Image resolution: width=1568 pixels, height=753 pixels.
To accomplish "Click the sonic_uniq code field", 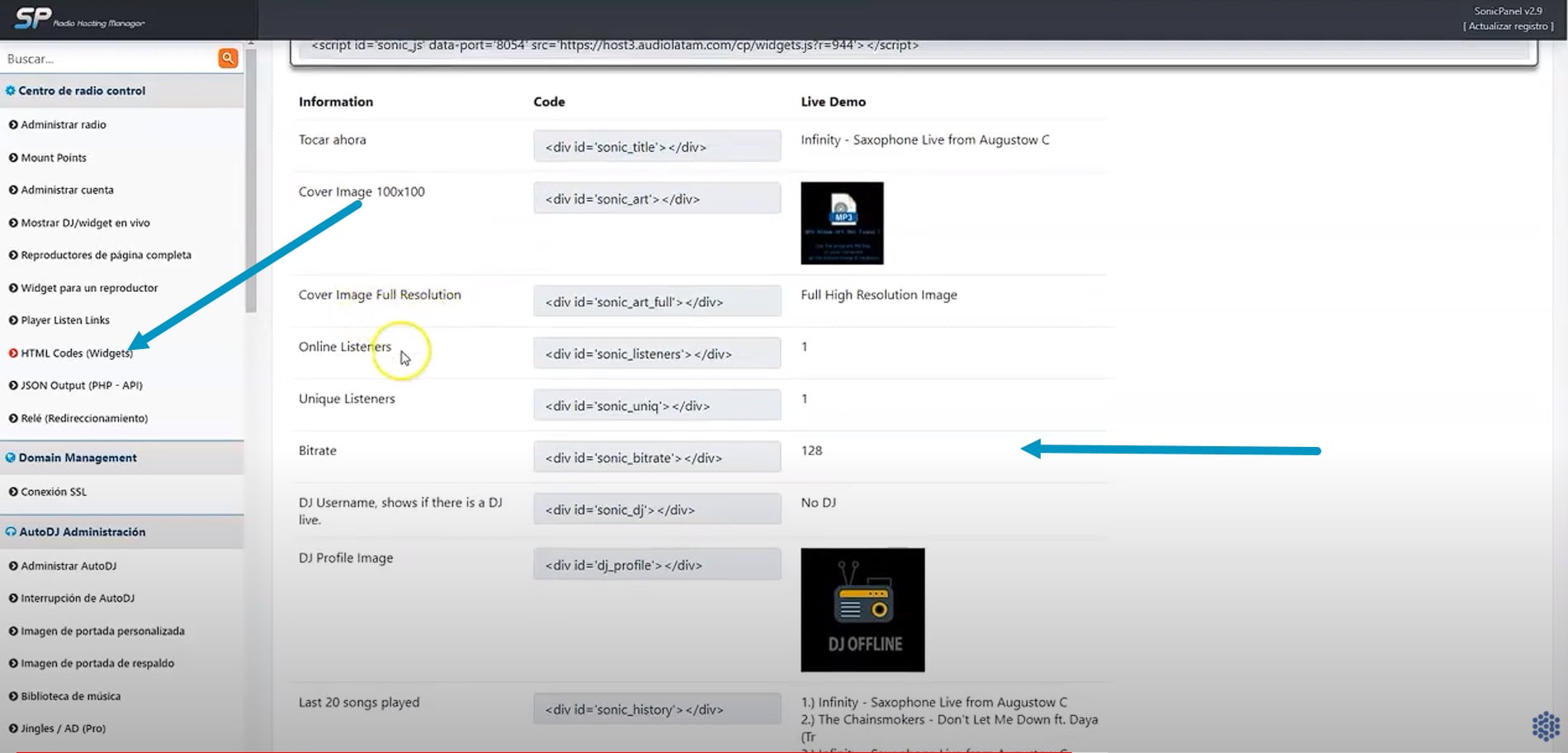I will 657,406.
